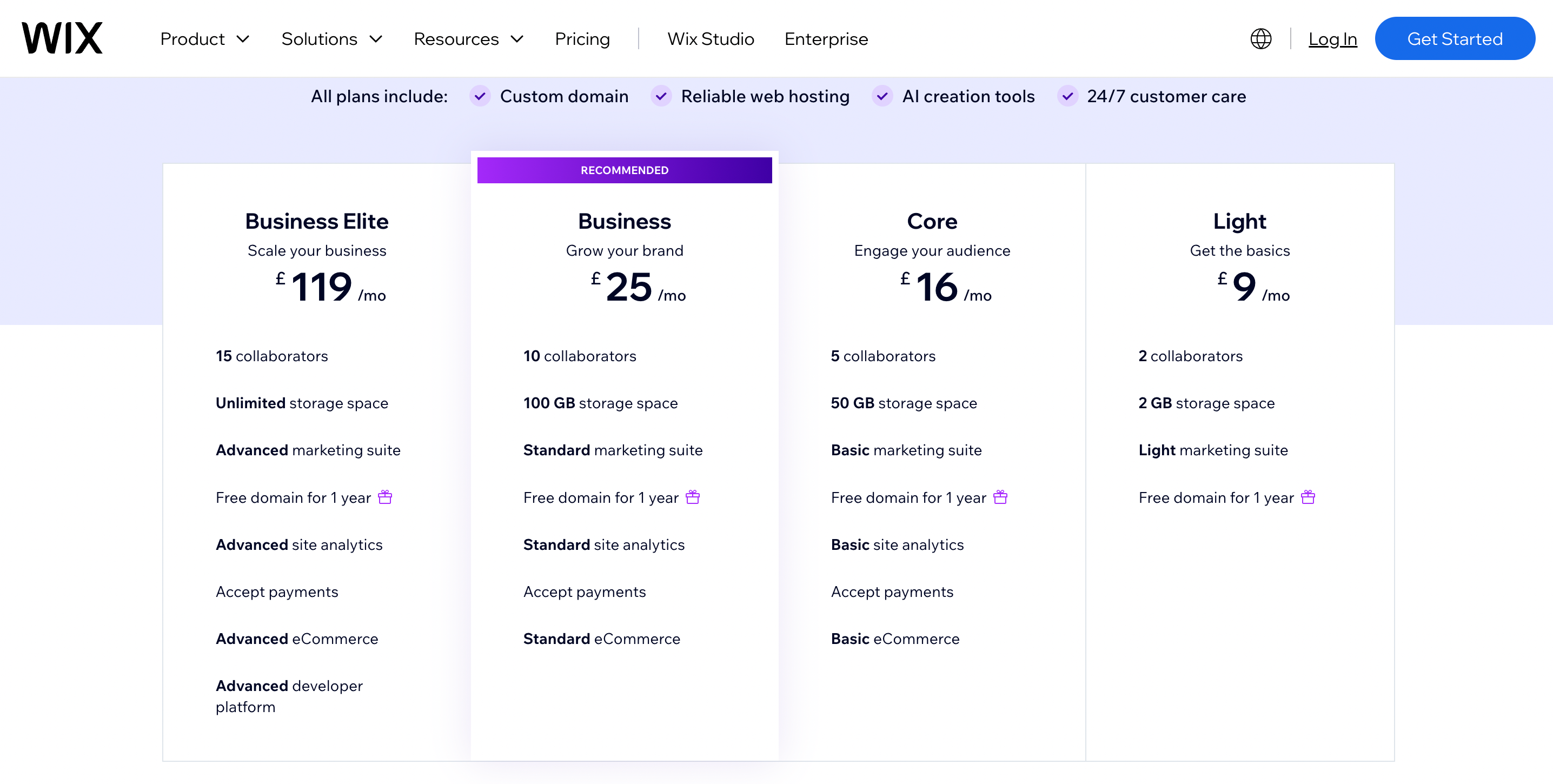Open Wix Studio from navigation
This screenshot has height=784, width=1553.
[710, 39]
